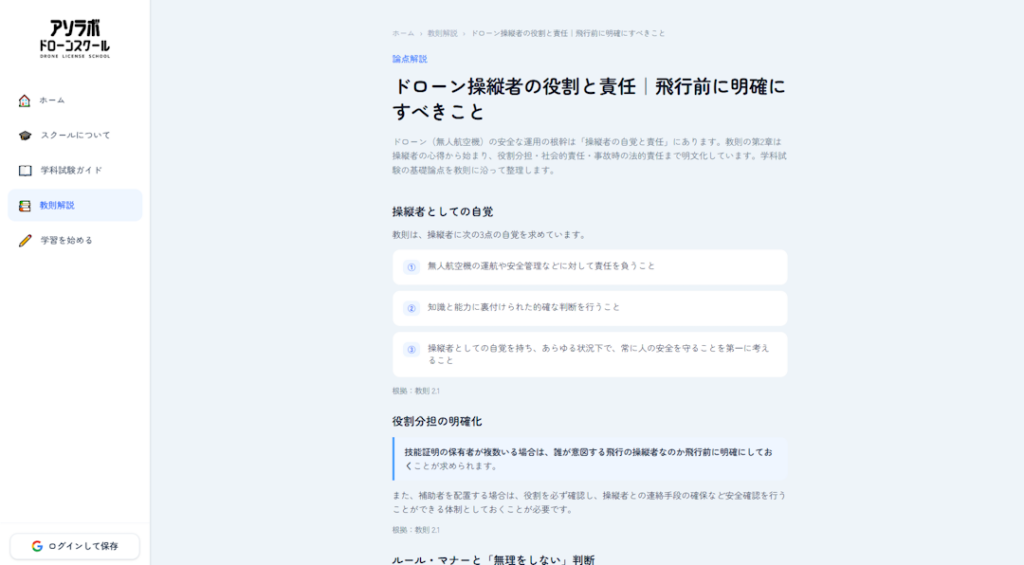Click the 無人航空機の運航や安全管理 list card

[590, 267]
